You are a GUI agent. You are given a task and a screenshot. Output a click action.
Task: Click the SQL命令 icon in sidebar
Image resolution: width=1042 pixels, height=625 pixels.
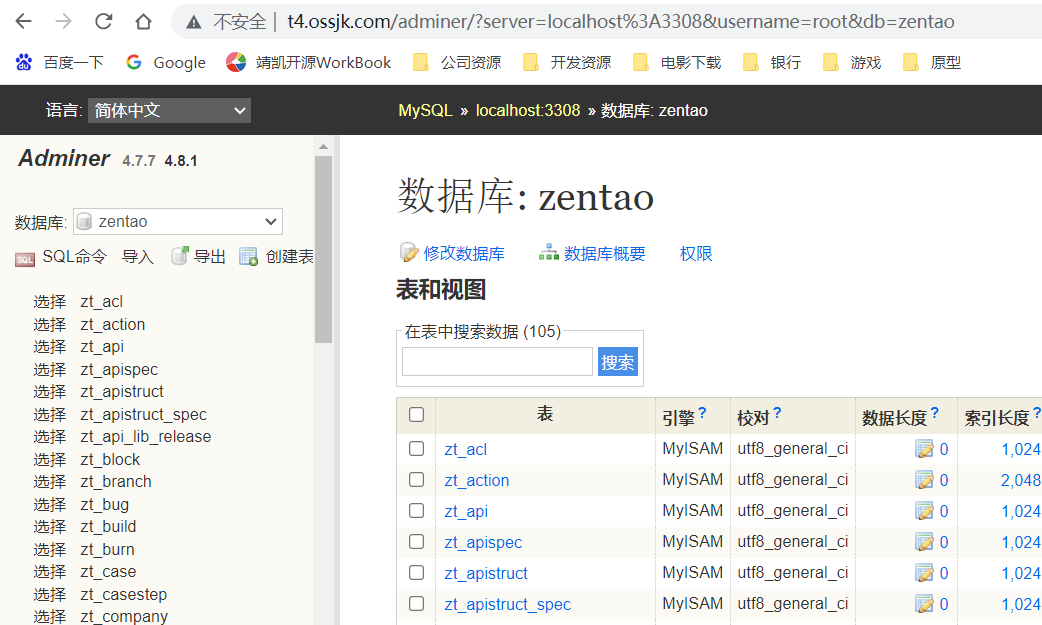coord(25,258)
